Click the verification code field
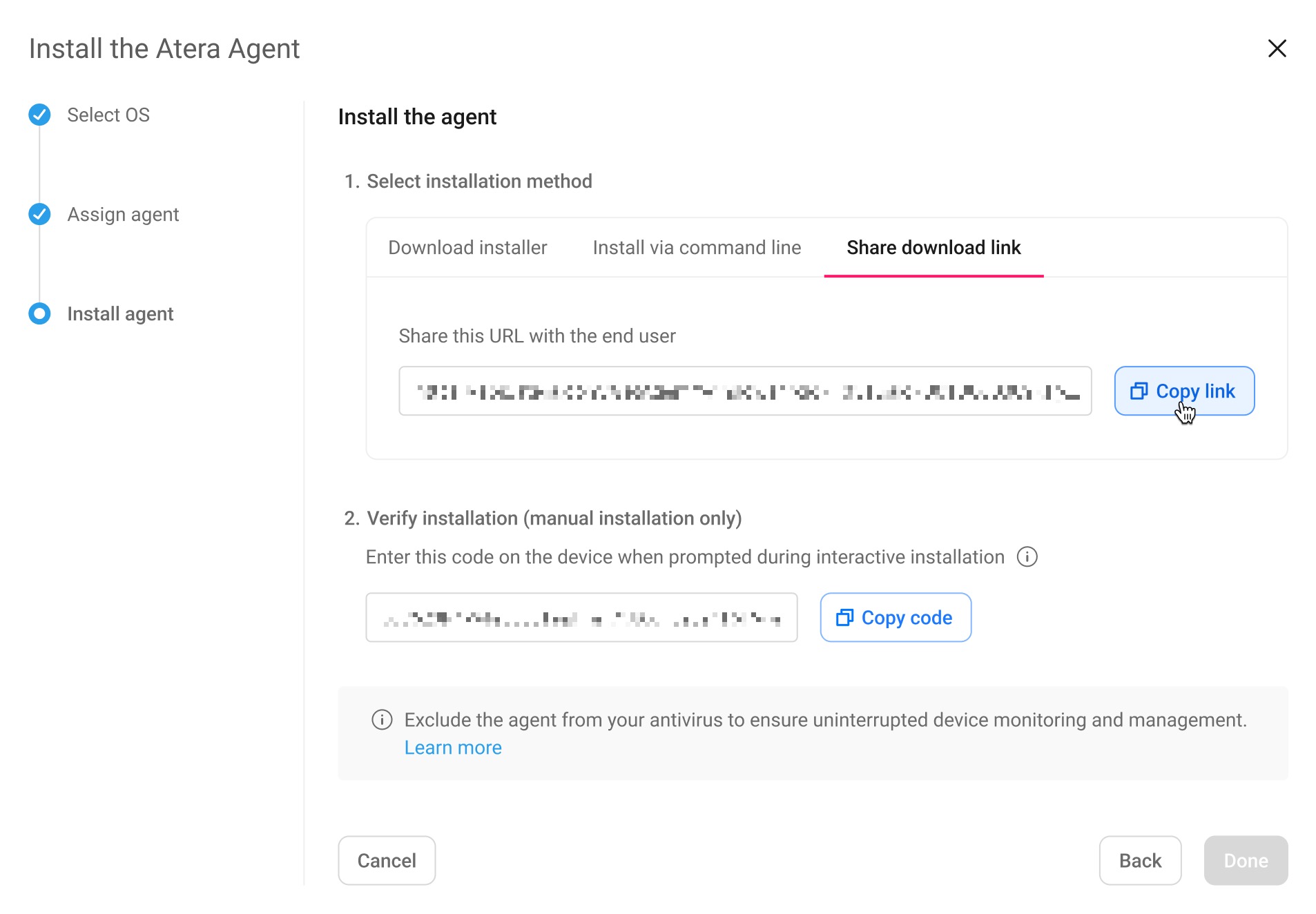 [x=581, y=617]
